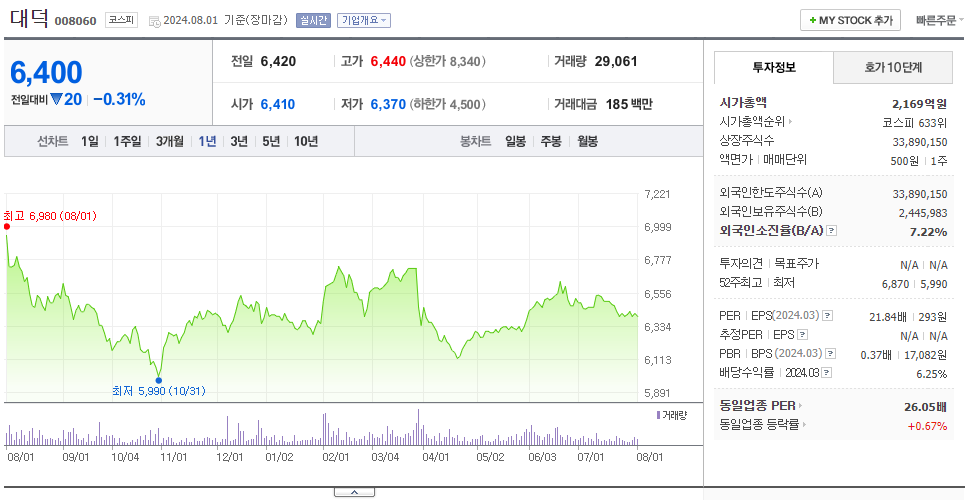The image size is (968, 500).
Task: Show the 일봉 candlestick chart
Action: pos(515,141)
